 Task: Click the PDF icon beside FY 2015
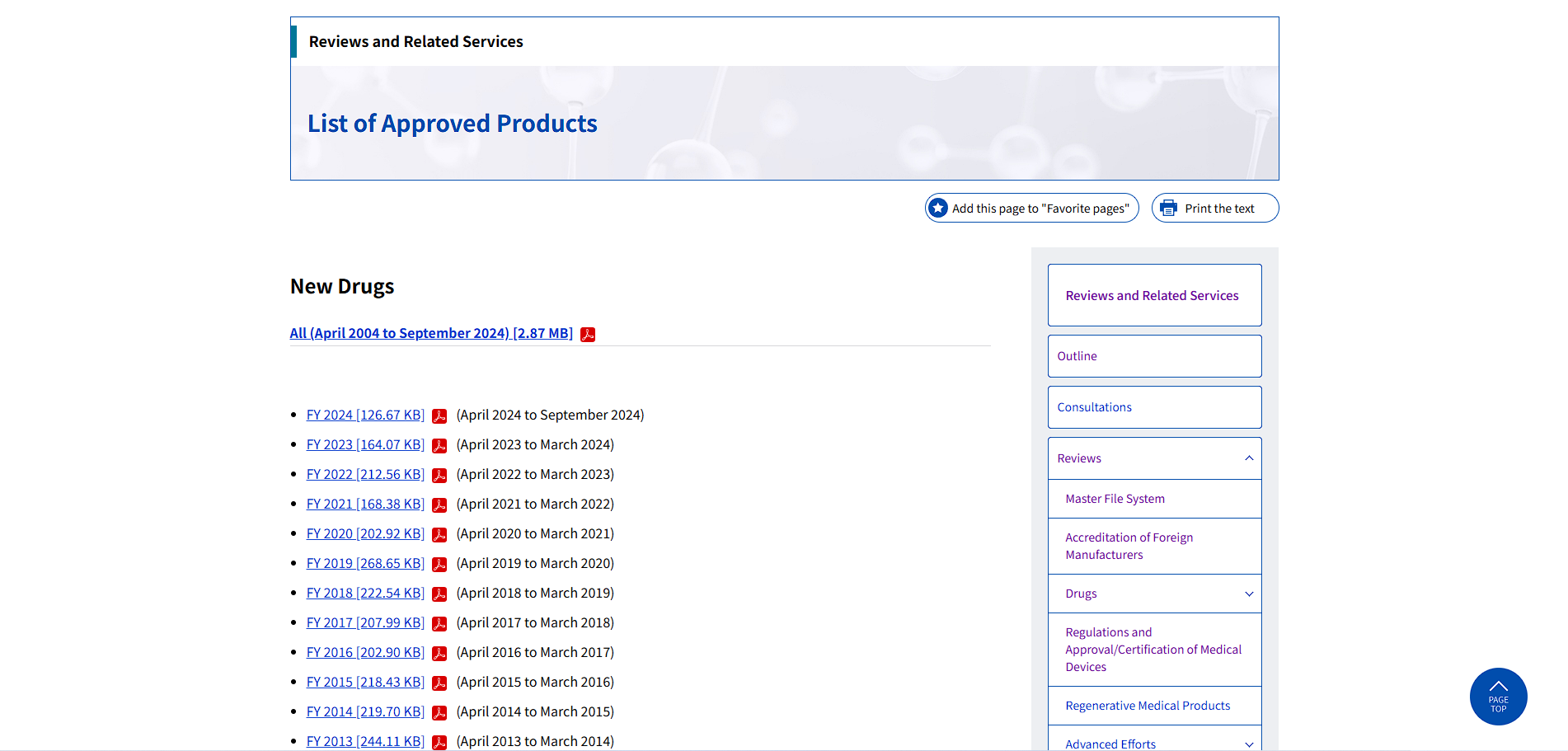439,683
